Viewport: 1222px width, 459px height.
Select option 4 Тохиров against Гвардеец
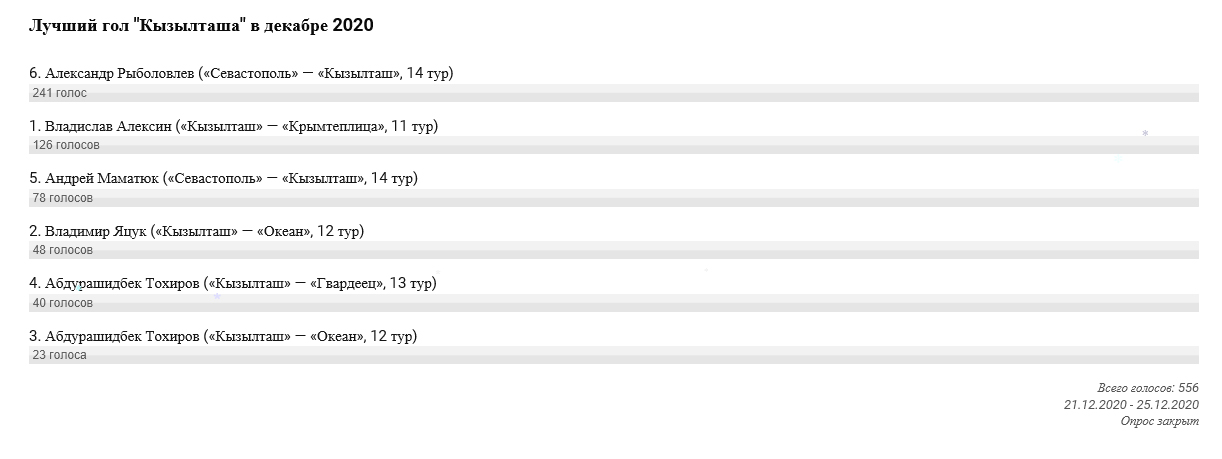coord(233,284)
